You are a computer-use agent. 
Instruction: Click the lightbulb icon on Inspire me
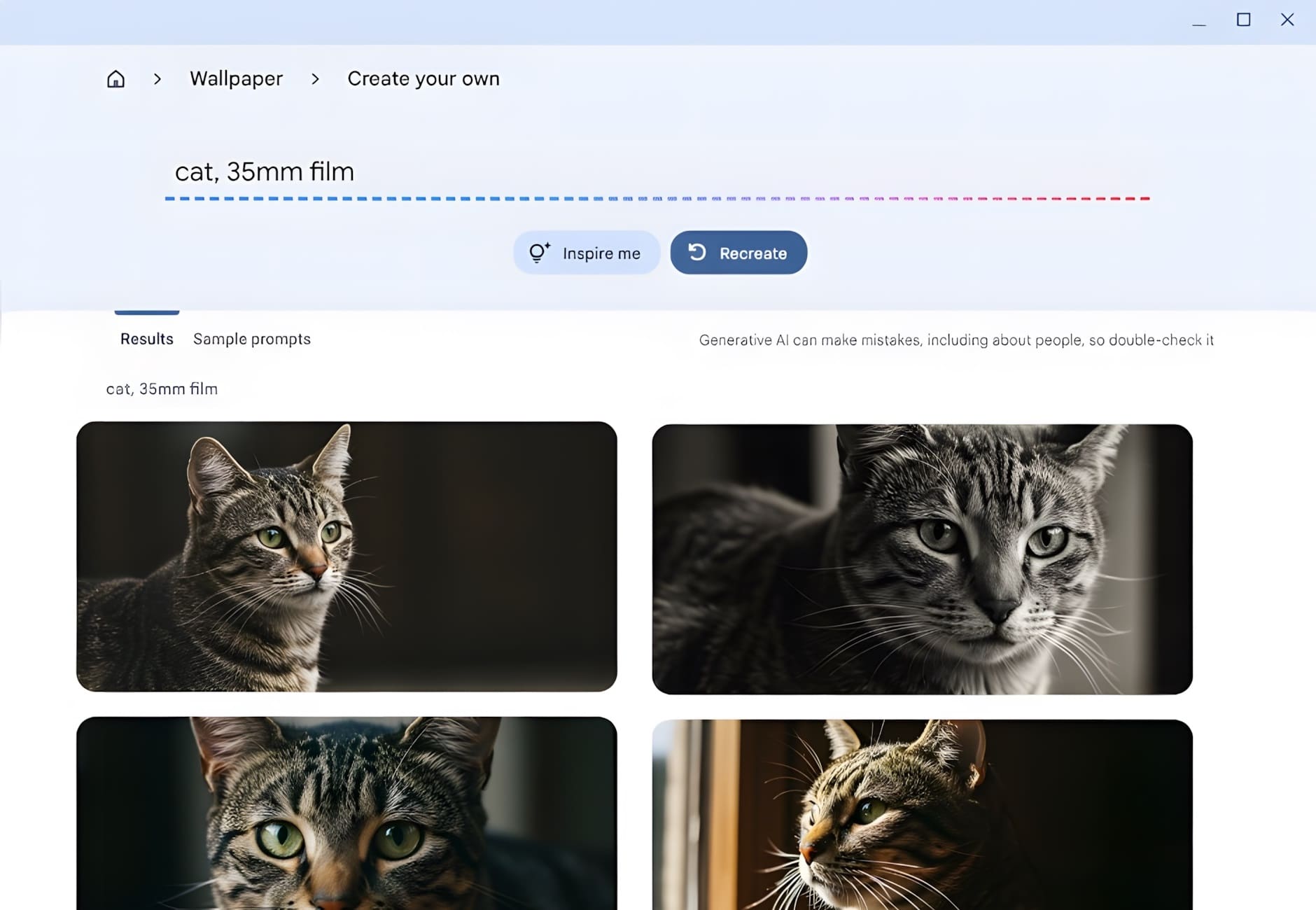[539, 252]
